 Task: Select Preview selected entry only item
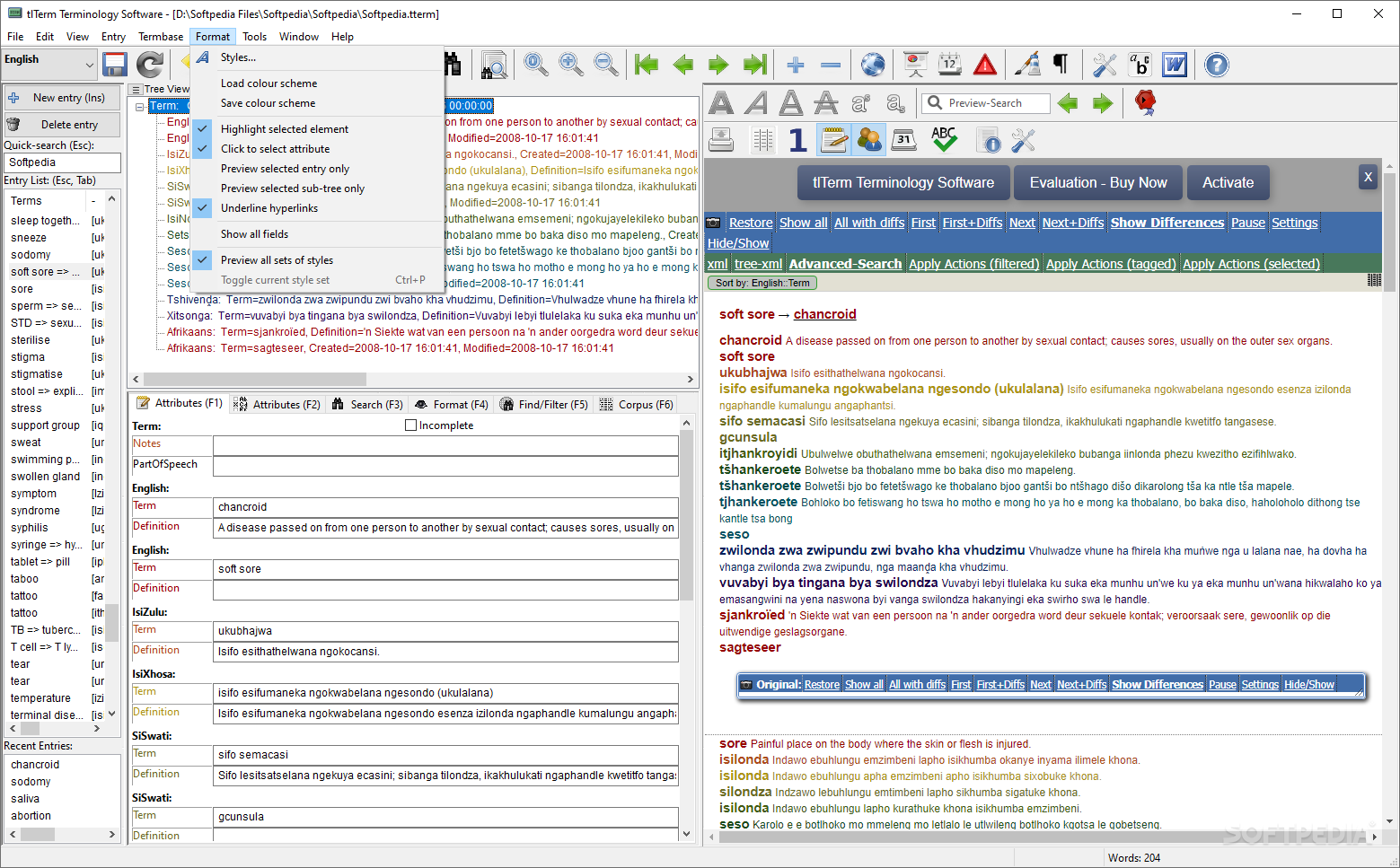click(x=285, y=169)
